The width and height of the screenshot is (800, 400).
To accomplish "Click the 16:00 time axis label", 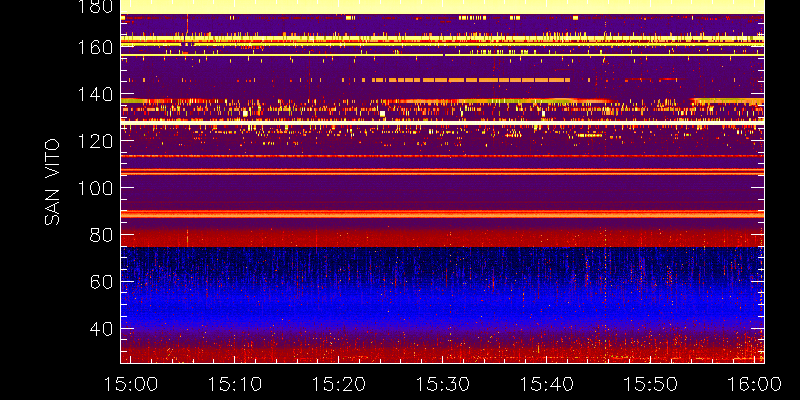I will [x=755, y=384].
